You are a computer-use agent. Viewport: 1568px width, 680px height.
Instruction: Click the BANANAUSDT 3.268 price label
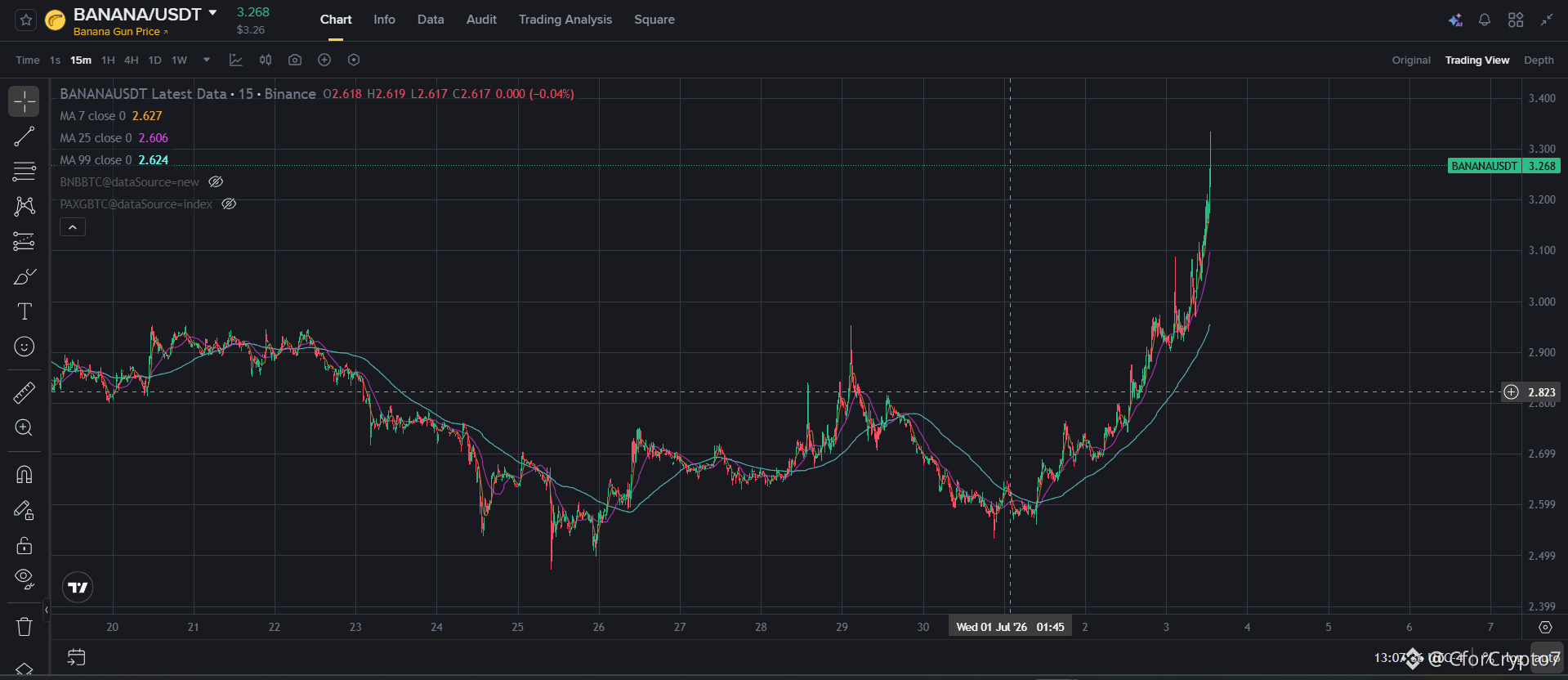click(1503, 166)
